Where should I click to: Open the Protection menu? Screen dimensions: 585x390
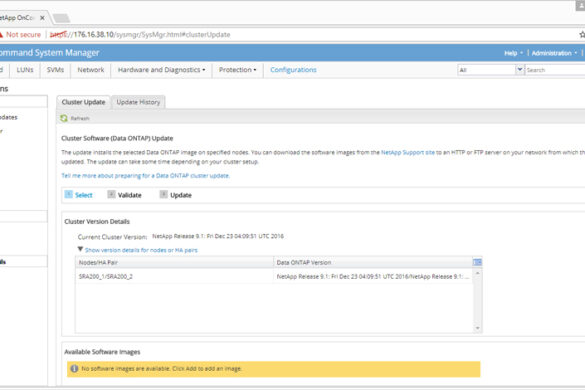point(237,70)
